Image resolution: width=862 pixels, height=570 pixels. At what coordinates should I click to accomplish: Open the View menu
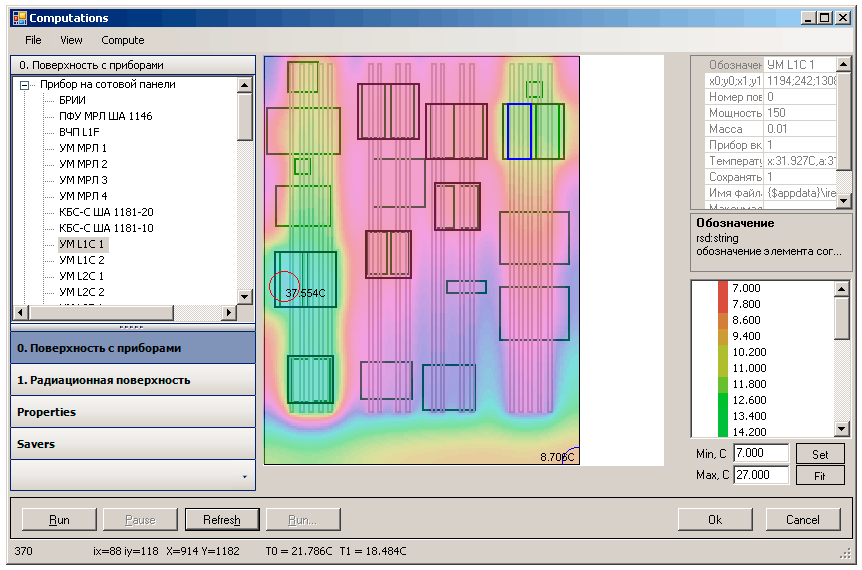71,40
